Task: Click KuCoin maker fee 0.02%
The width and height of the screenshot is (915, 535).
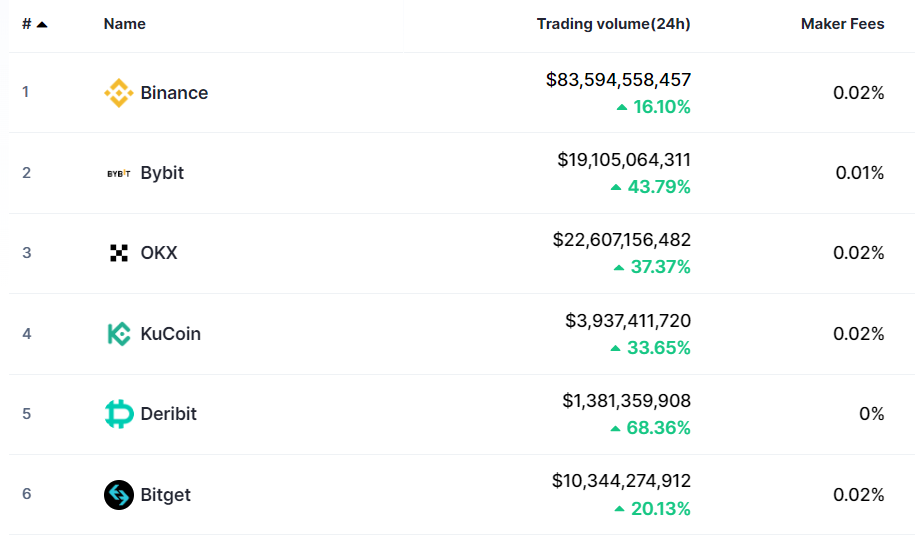Action: [x=858, y=334]
